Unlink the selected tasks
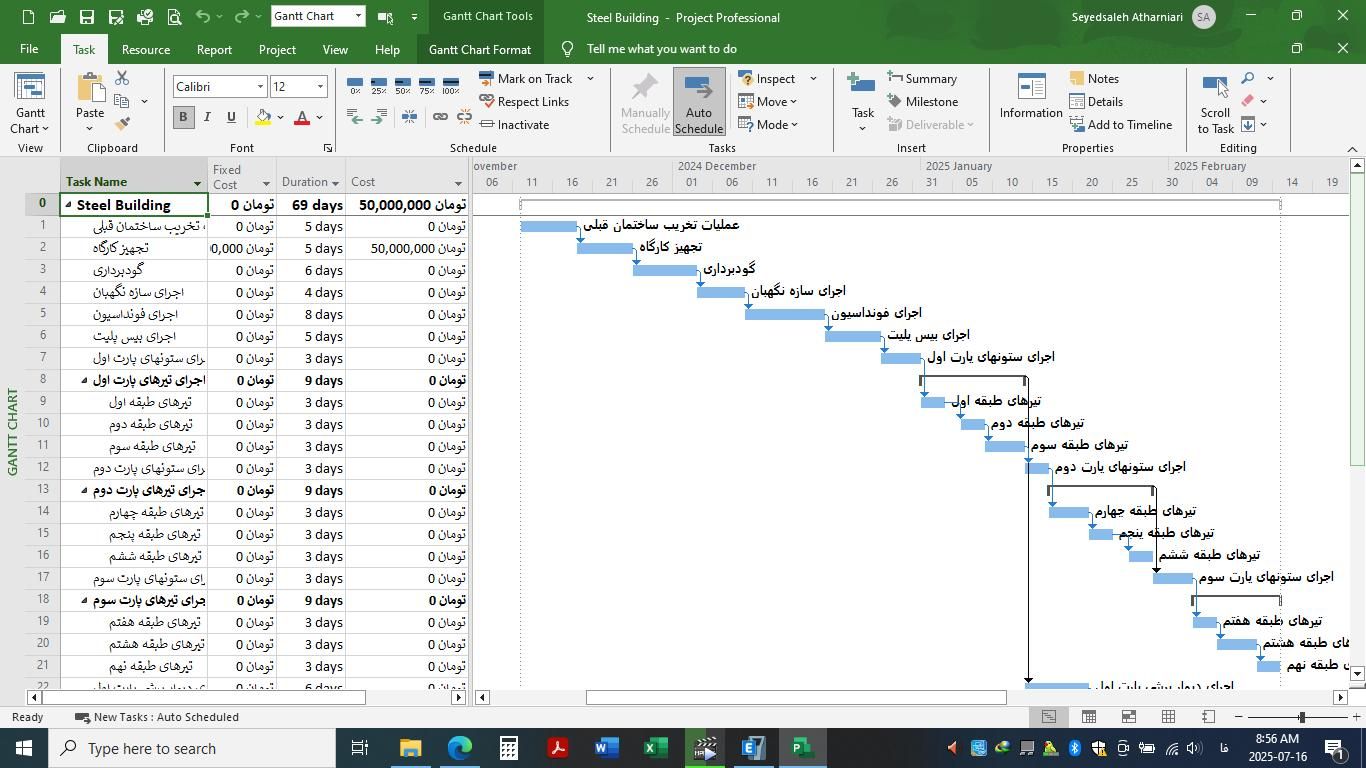Screen dimensions: 1366x768 (464, 117)
